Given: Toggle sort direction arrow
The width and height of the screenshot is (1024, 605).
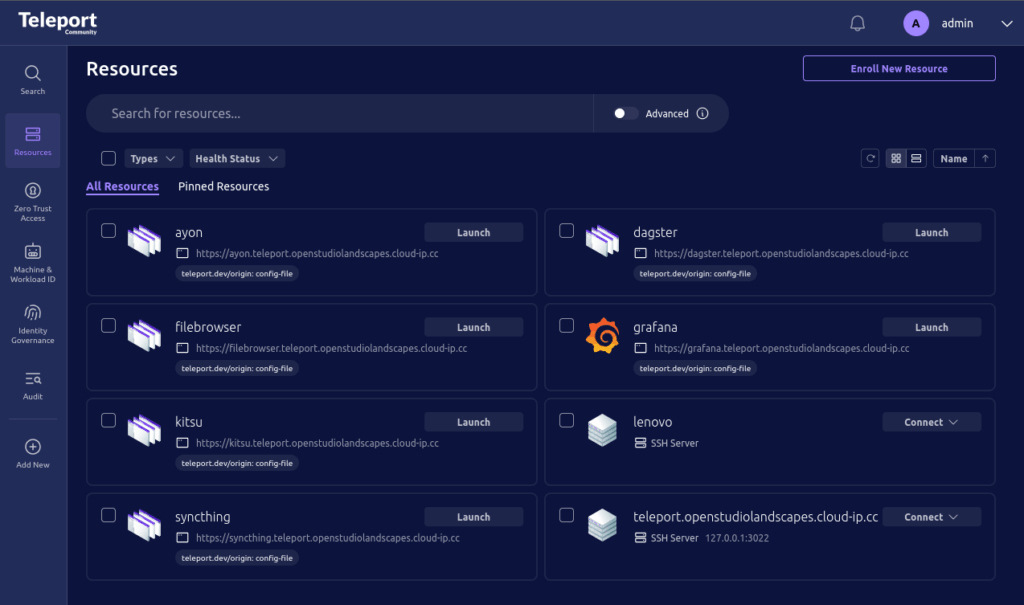Looking at the screenshot, I should (x=985, y=158).
